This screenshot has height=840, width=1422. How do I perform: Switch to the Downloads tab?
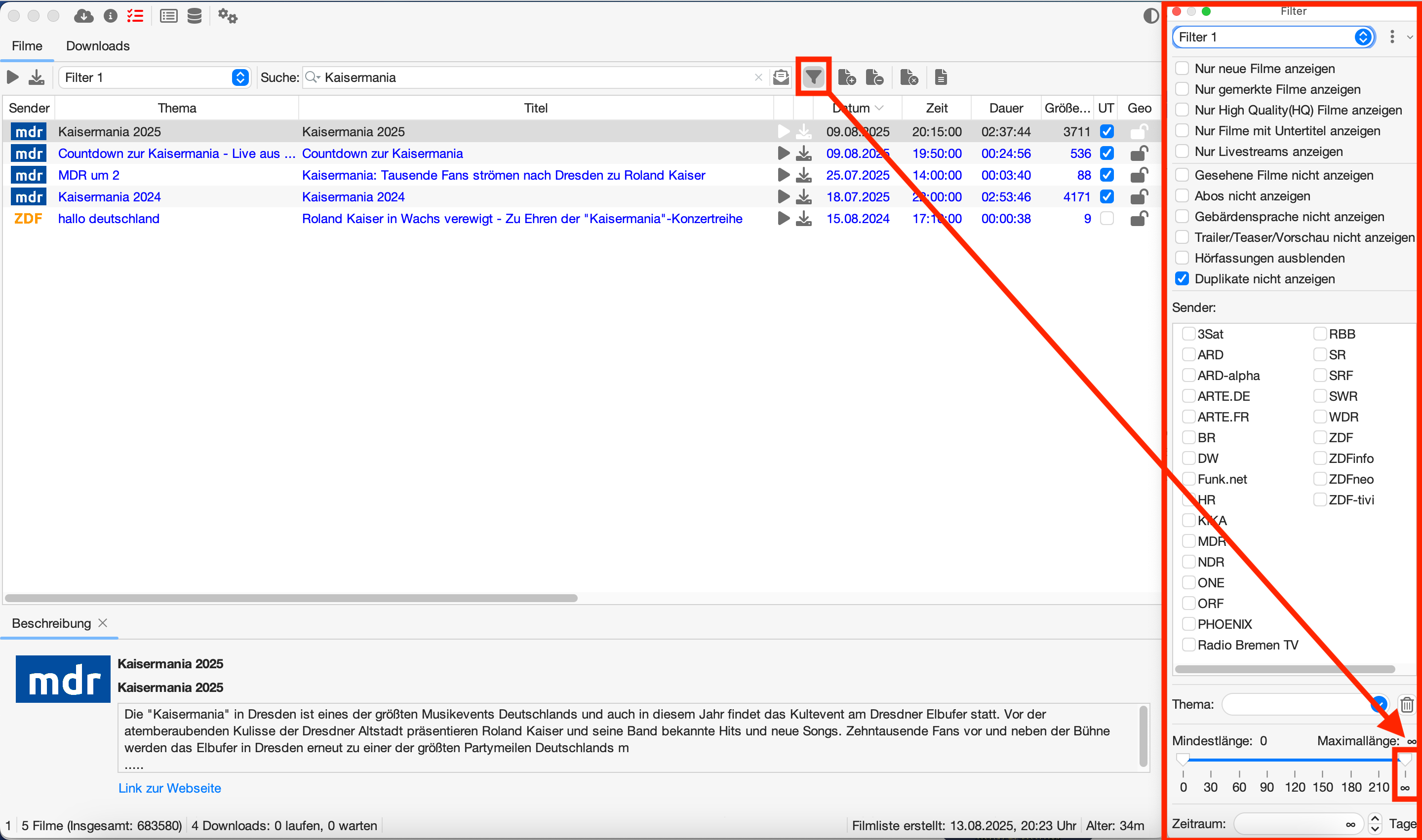click(x=98, y=46)
